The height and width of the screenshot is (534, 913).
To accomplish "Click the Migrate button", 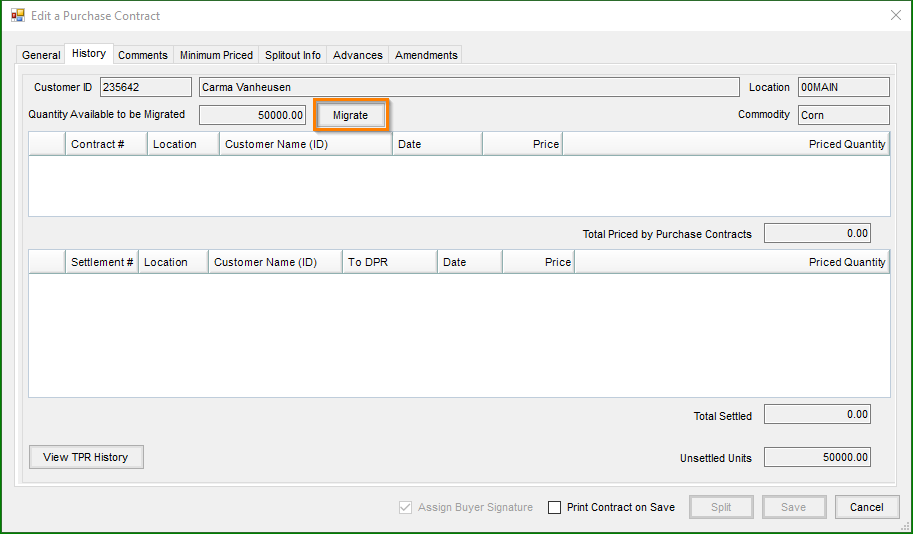I will coord(351,115).
